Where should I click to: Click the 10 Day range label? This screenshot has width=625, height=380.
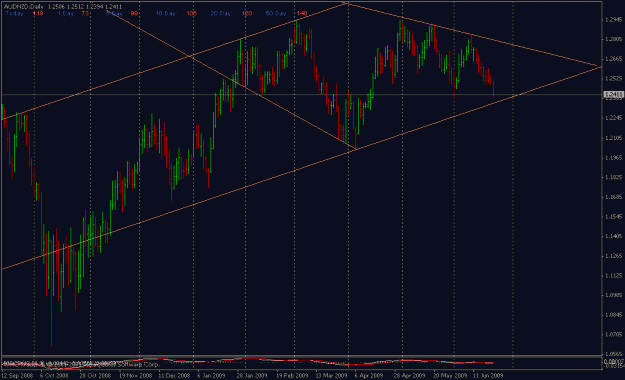[x=166, y=14]
